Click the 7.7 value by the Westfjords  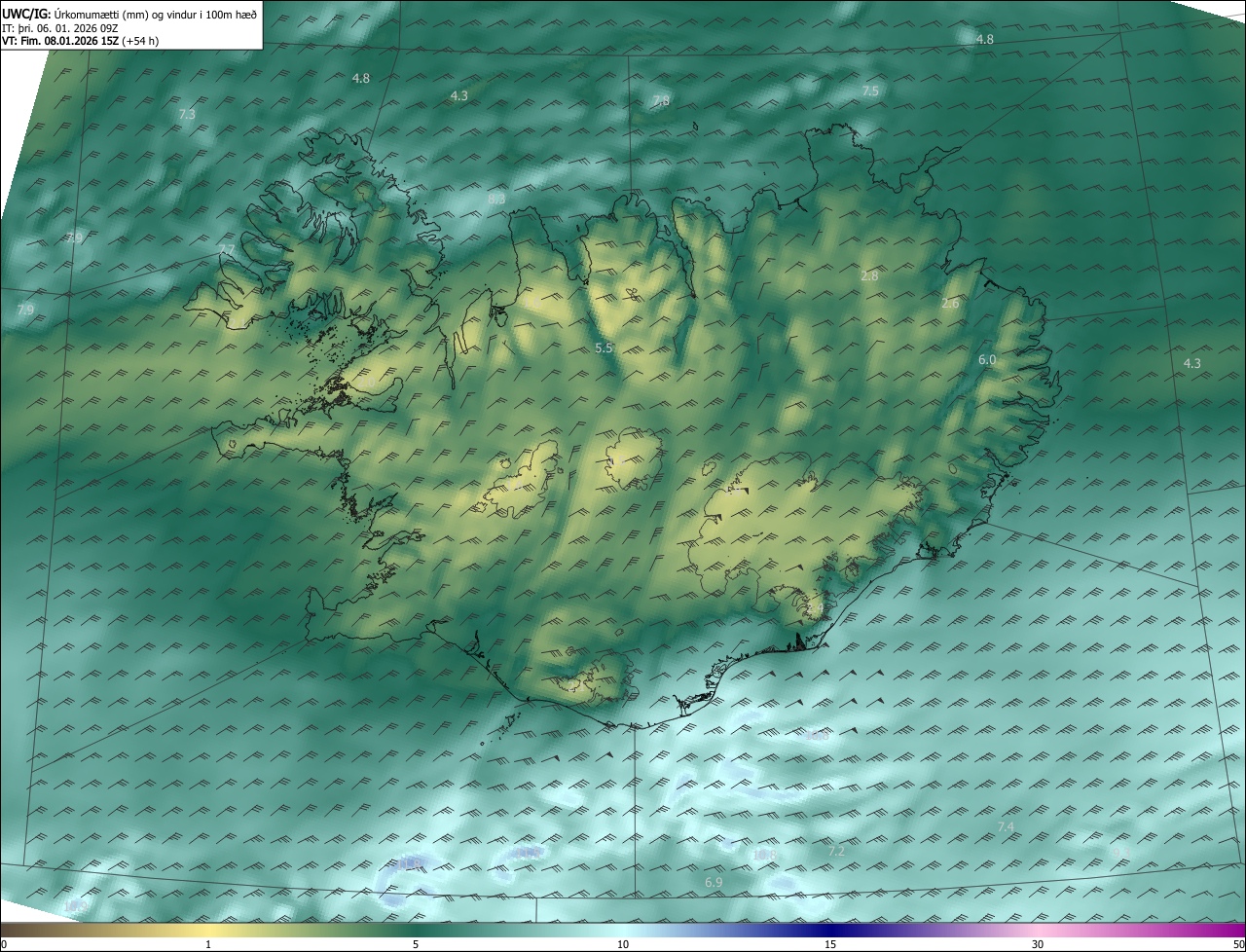(226, 251)
